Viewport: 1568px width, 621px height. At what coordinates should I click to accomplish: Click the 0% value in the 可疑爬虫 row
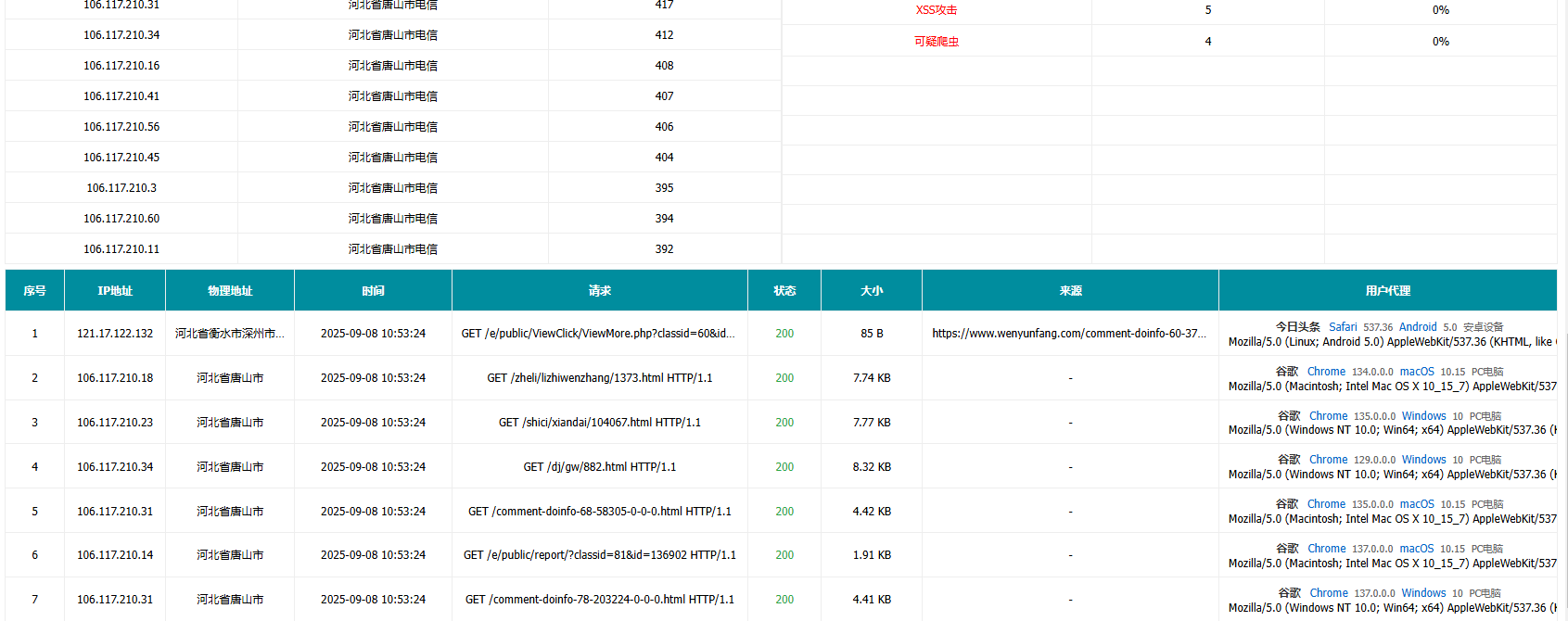point(1441,42)
